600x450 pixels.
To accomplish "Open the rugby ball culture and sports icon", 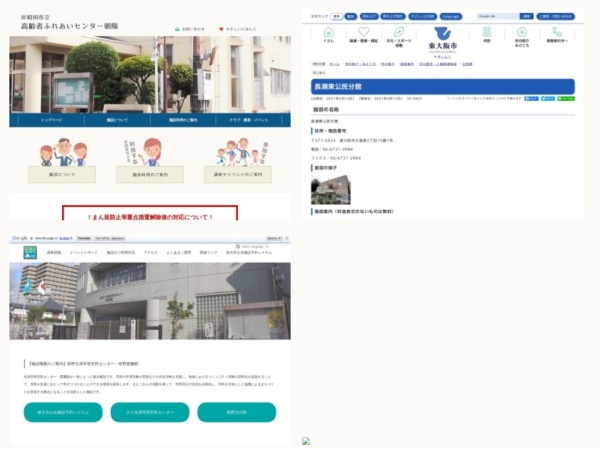I will coord(399,31).
